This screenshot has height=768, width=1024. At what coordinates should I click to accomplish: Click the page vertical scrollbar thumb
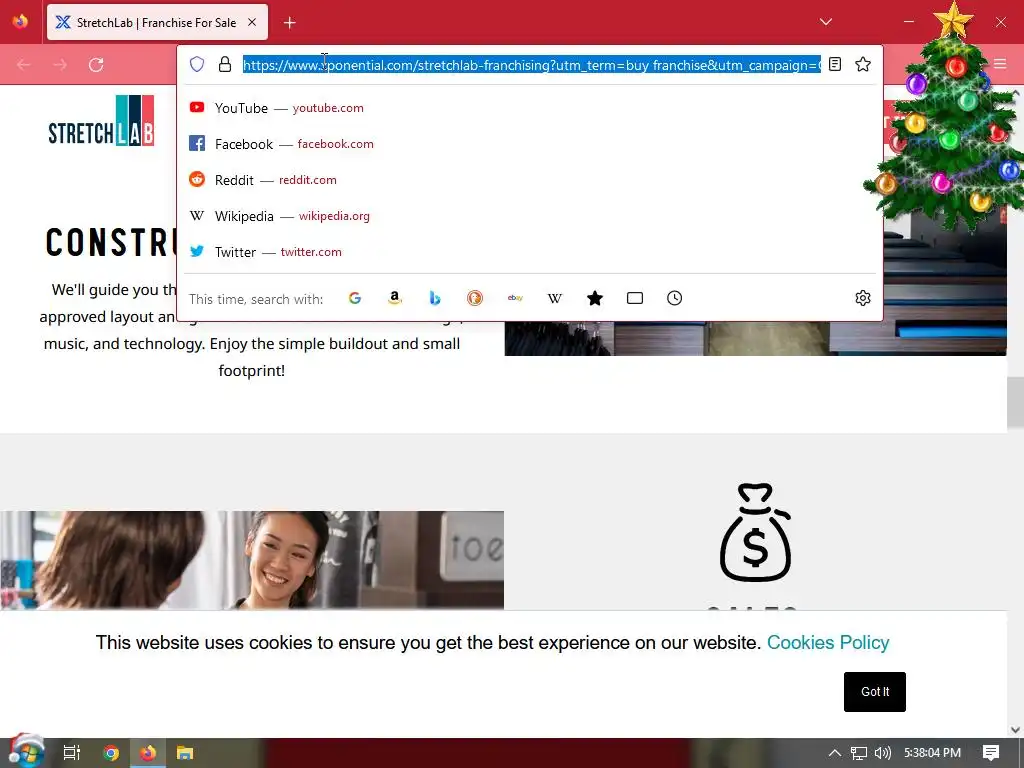pos(1015,402)
